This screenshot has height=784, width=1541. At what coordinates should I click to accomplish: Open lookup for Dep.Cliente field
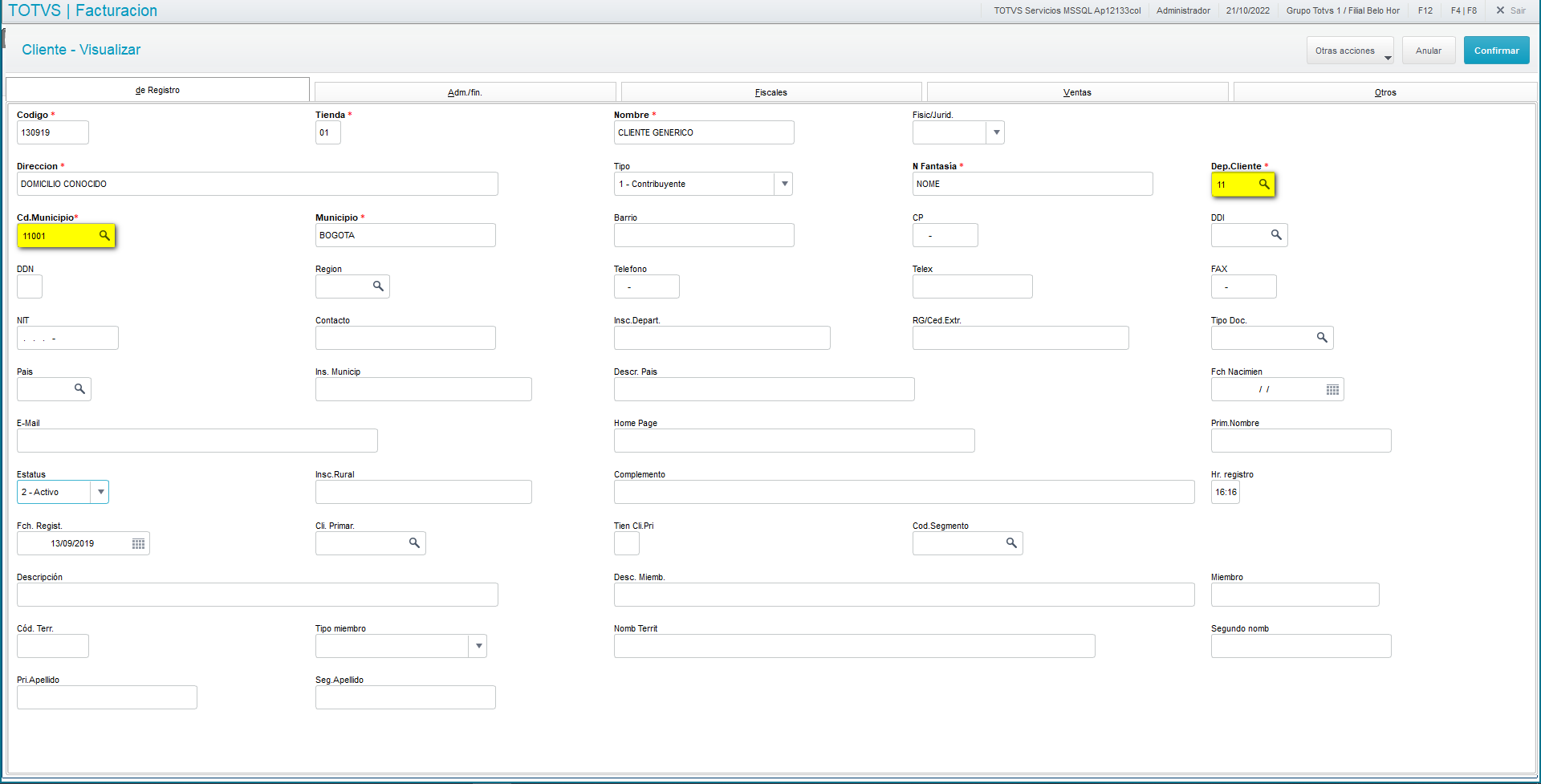coord(1264,184)
